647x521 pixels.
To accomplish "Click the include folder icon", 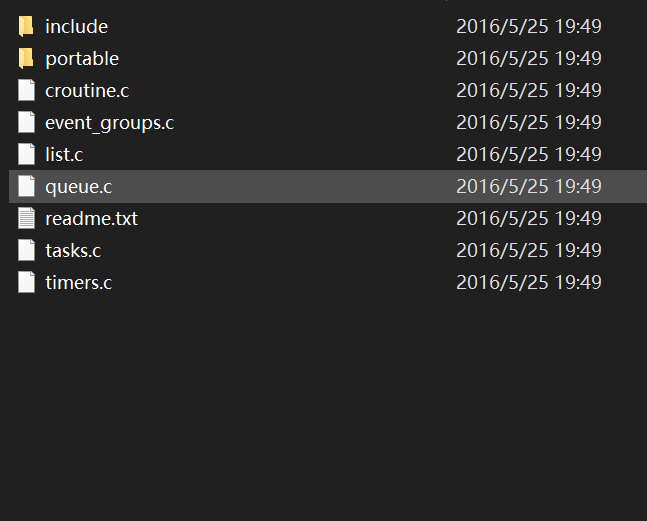I will click(26, 27).
